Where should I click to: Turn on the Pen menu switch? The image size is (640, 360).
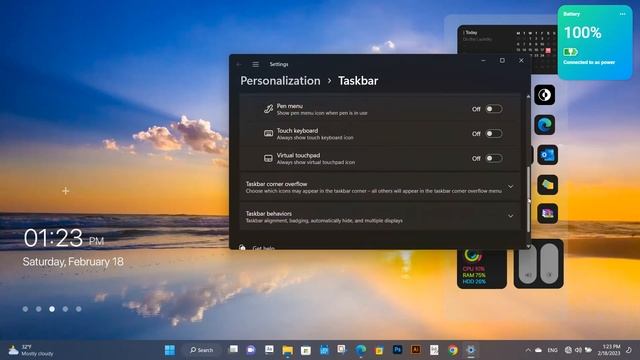tap(493, 109)
